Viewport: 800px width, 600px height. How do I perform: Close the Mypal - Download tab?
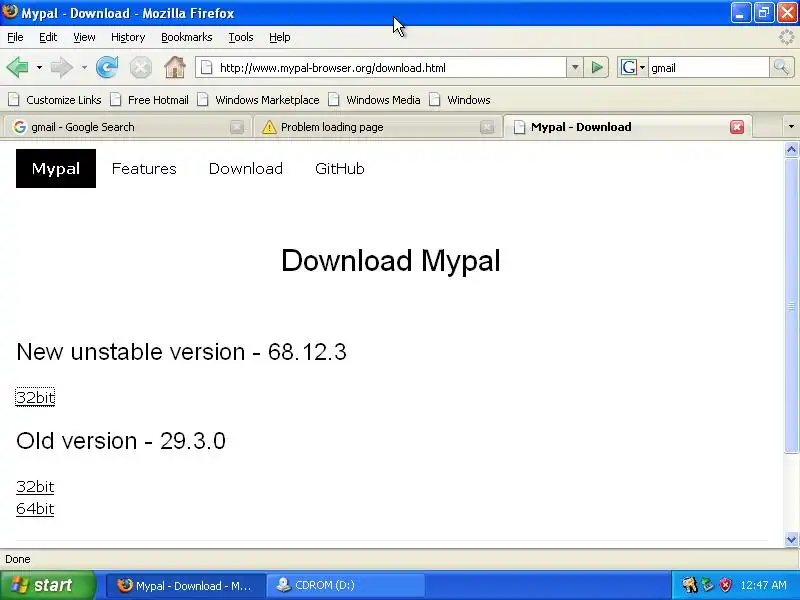tap(737, 127)
